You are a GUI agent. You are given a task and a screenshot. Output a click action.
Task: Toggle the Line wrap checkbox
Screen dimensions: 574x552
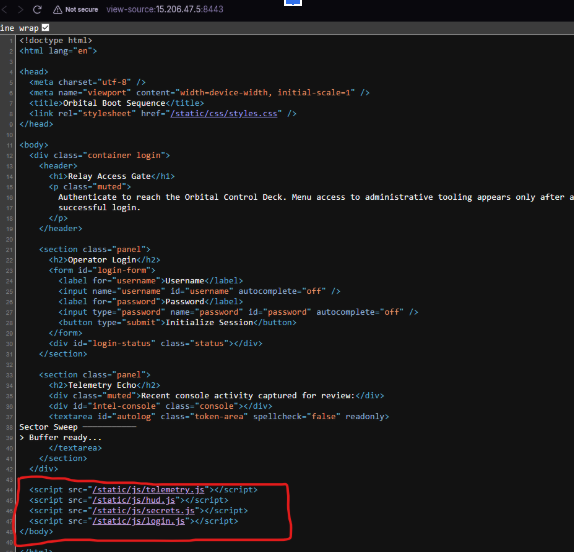click(45, 27)
